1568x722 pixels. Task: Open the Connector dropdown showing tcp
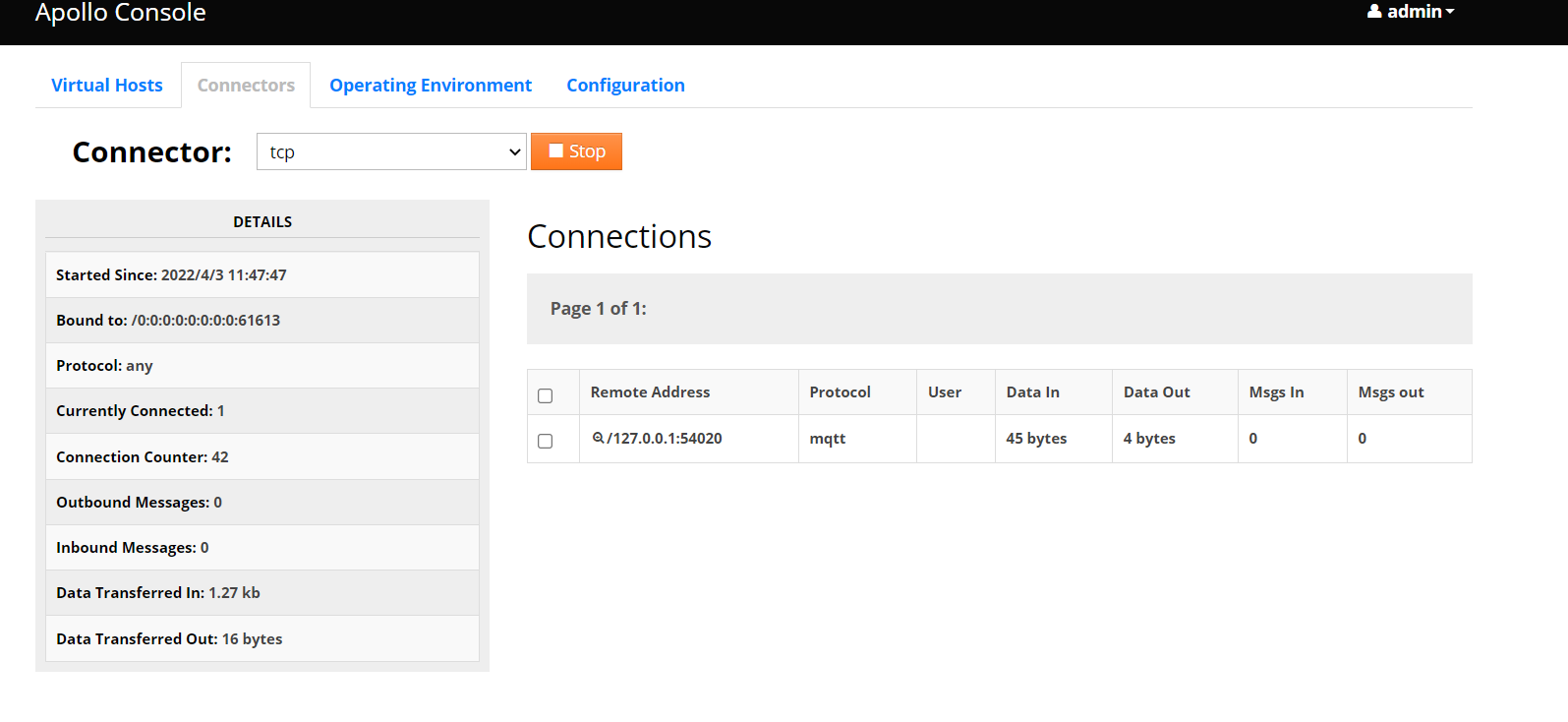tap(391, 151)
